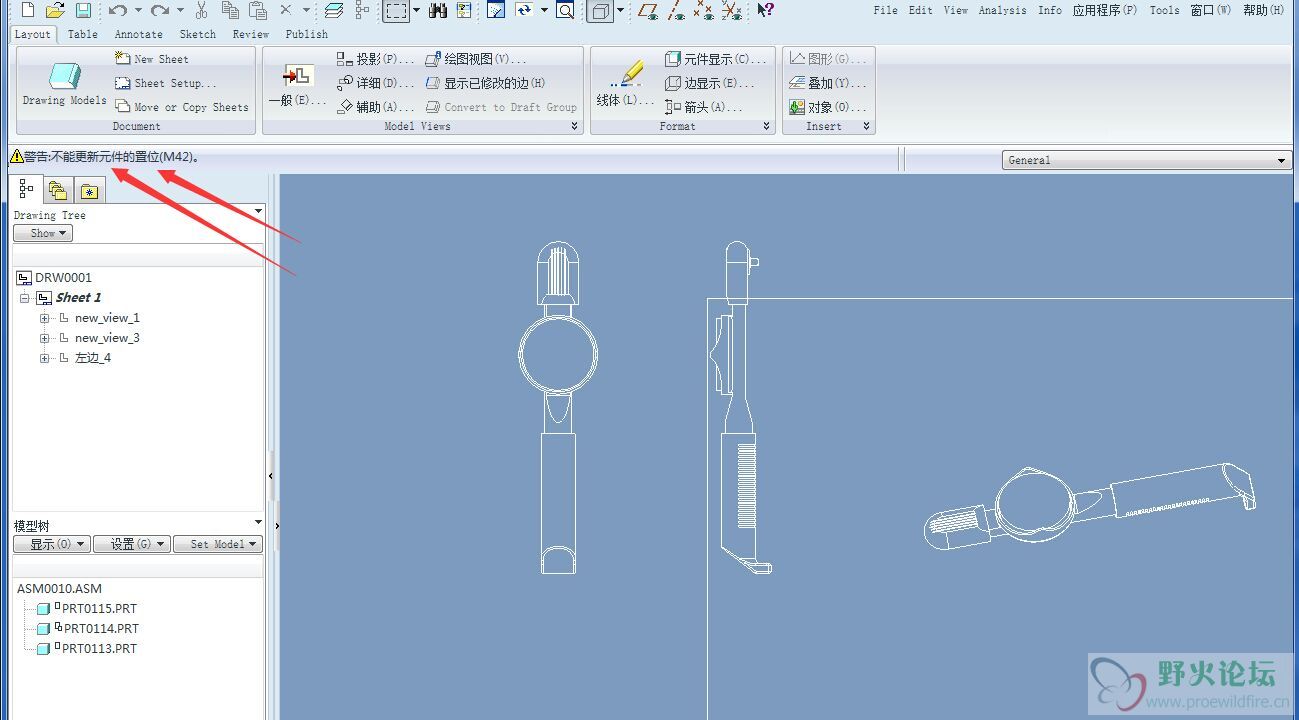The image size is (1299, 720).
Task: Open the Set Model dropdown
Action: pyautogui.click(x=218, y=544)
